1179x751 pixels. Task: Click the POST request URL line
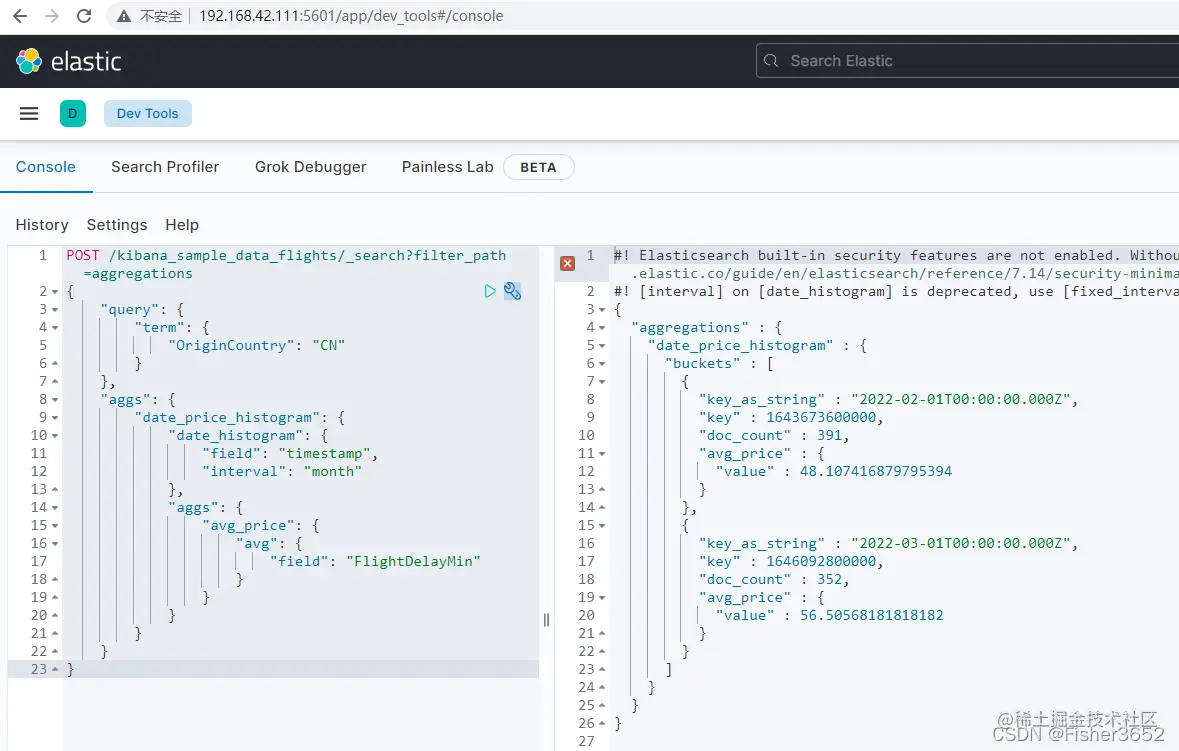pyautogui.click(x=286, y=264)
